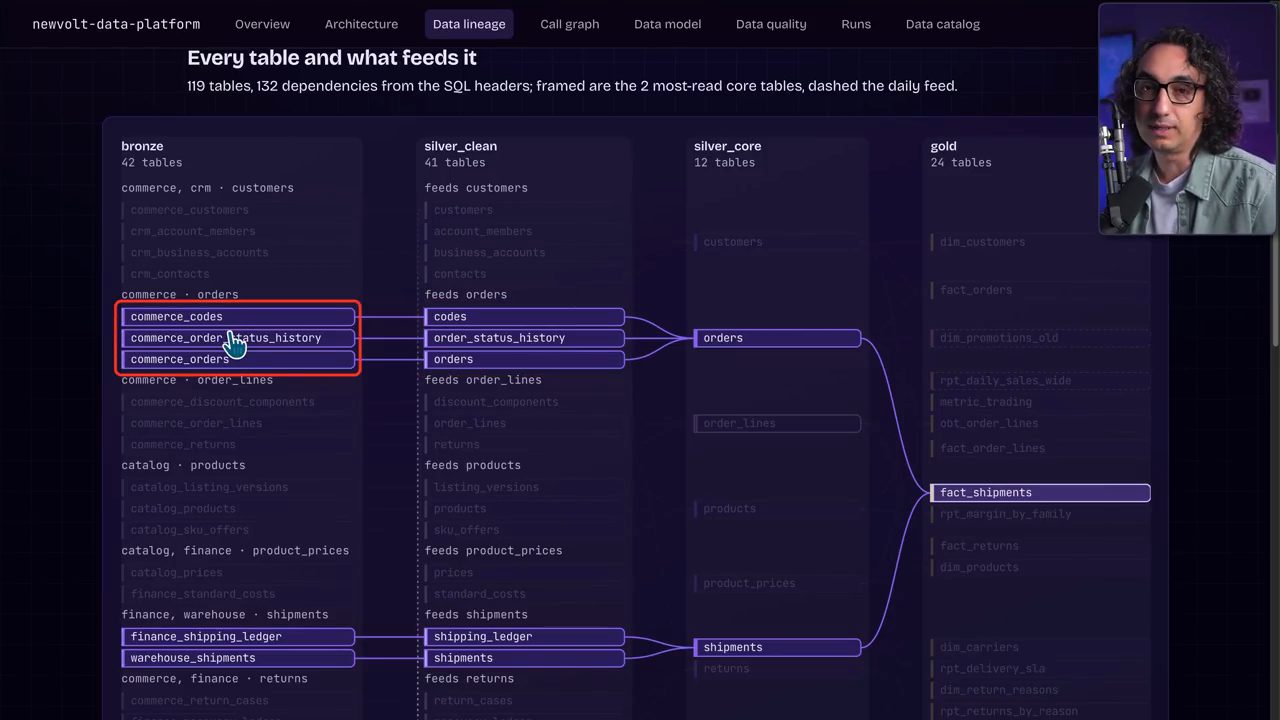The image size is (1280, 720).
Task: Click the silver_clean orders node
Action: pos(525,359)
